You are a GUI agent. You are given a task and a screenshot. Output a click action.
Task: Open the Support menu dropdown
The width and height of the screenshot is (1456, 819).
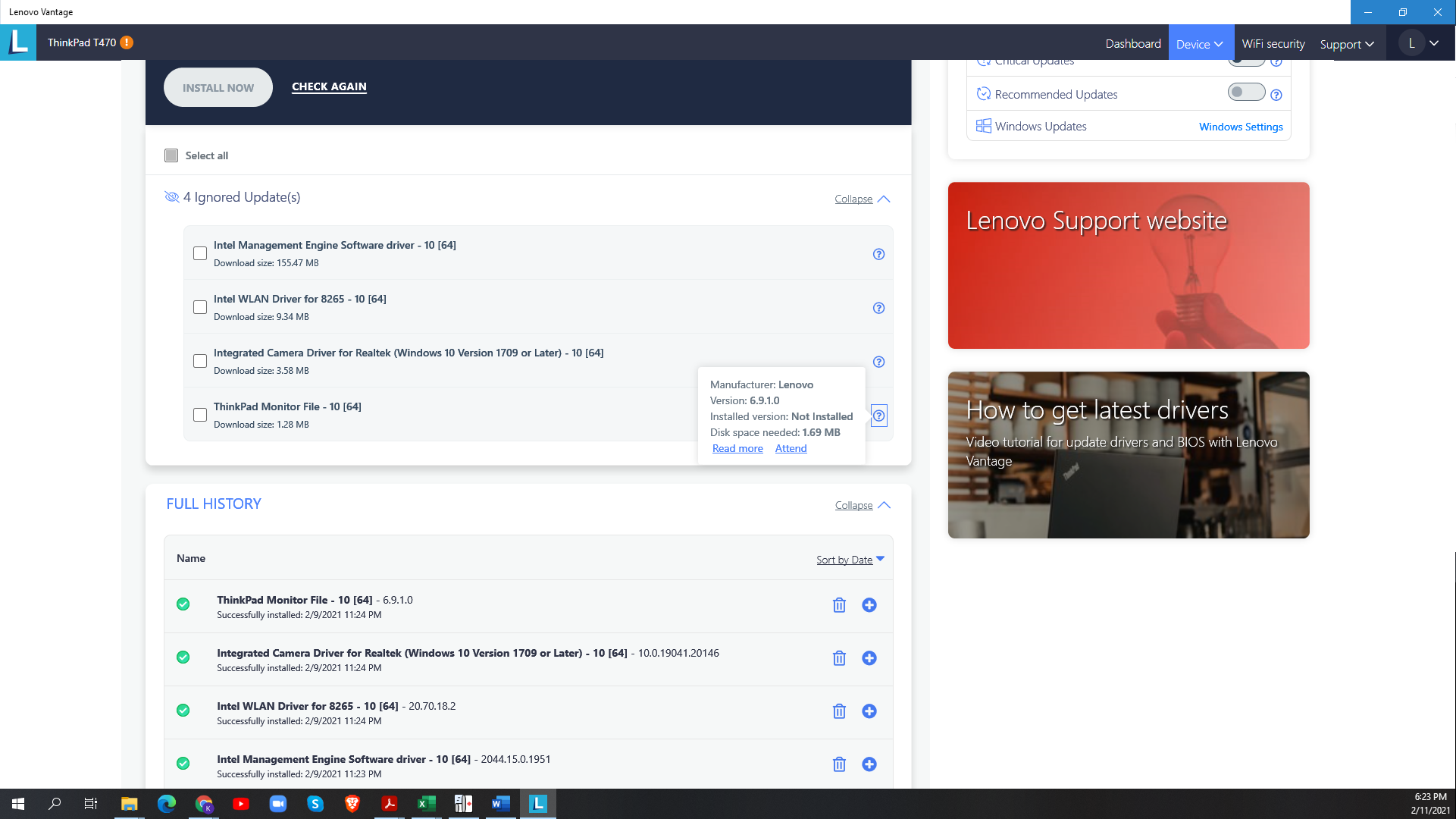pos(1347,43)
